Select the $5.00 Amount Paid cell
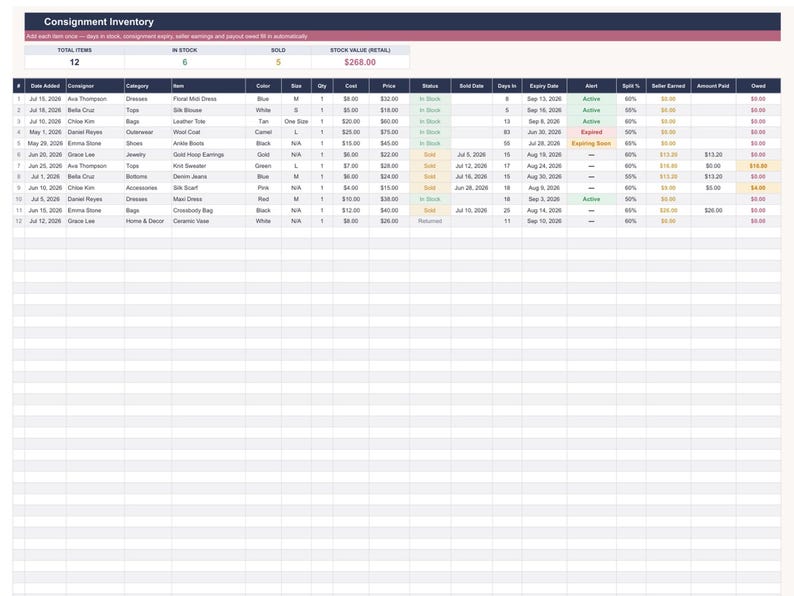The width and height of the screenshot is (794, 596). (713, 188)
